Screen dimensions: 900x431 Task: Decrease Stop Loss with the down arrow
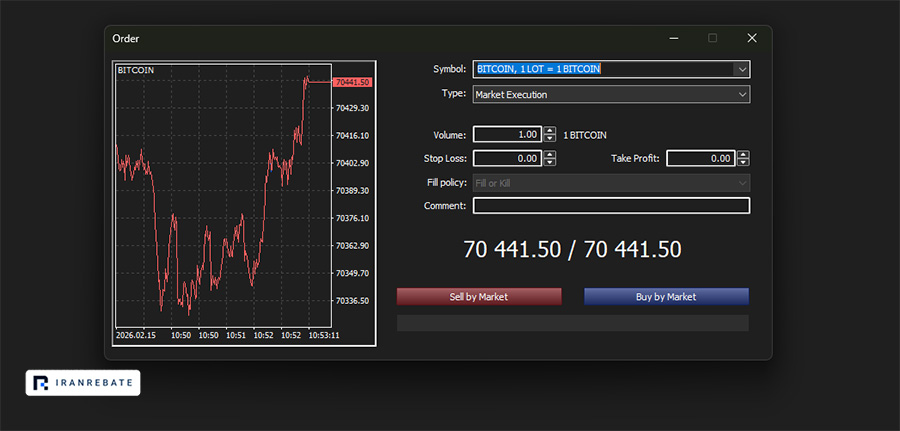click(x=550, y=162)
